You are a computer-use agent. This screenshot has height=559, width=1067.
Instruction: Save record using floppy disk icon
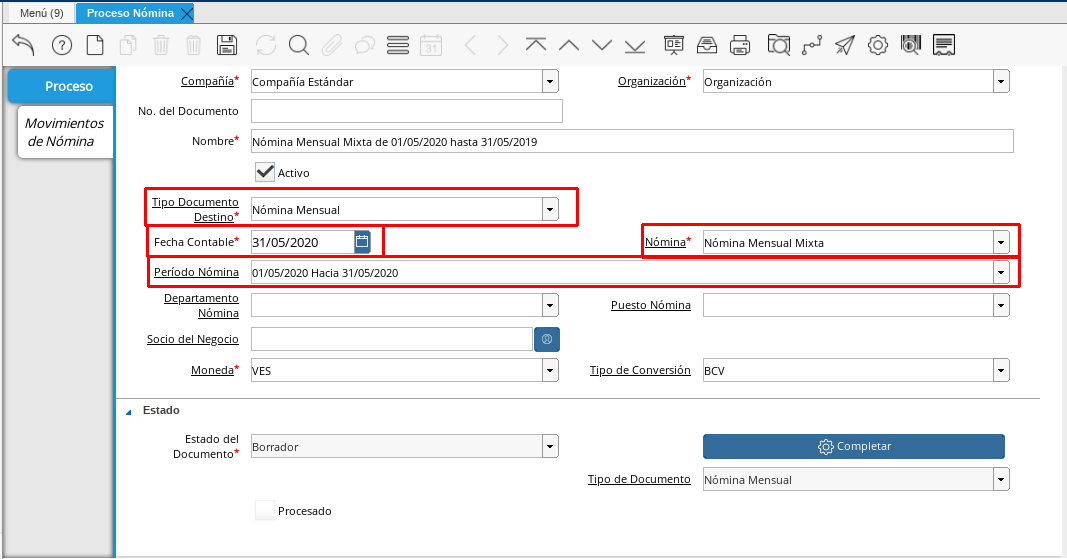coord(227,45)
